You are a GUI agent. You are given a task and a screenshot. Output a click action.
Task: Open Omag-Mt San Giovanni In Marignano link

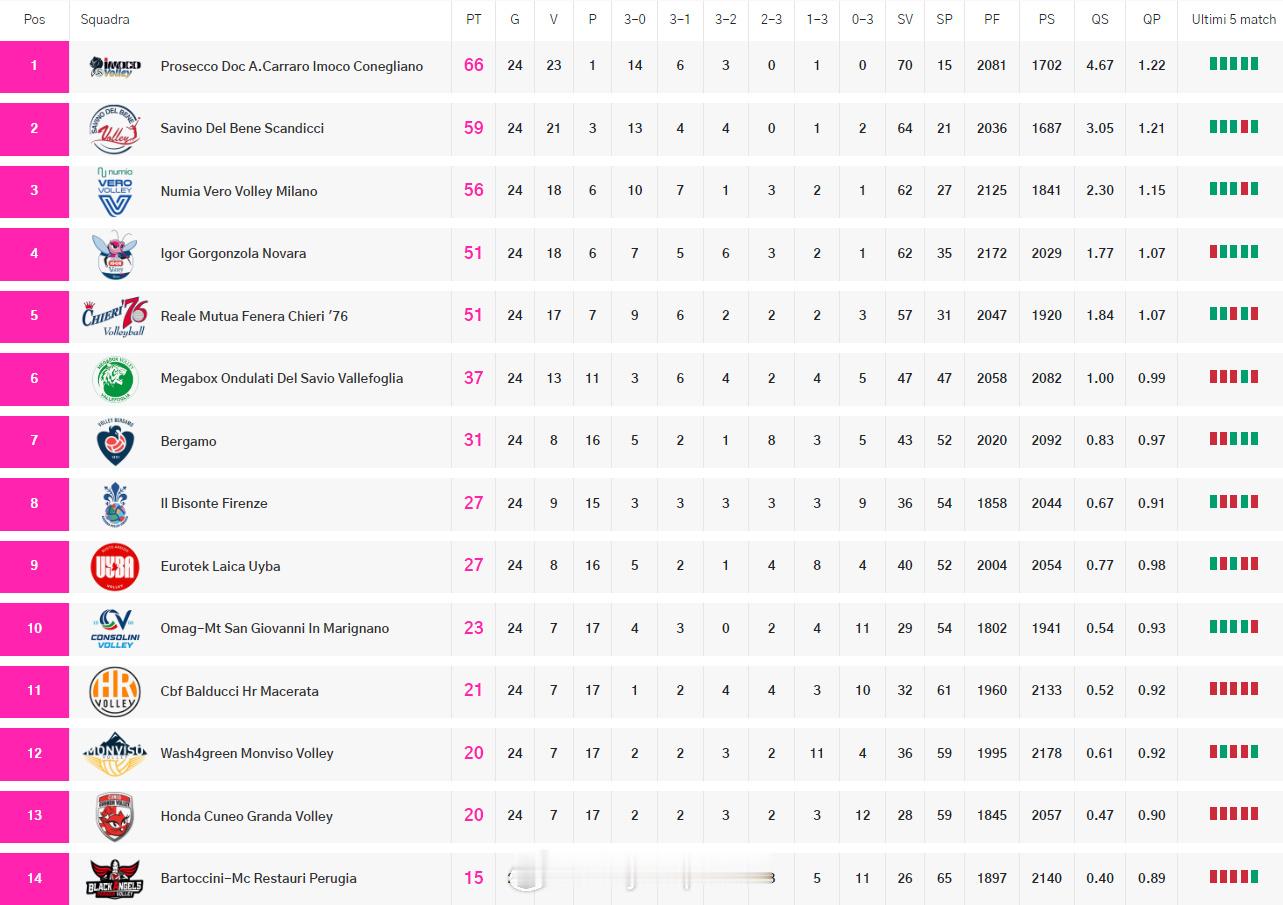coord(275,629)
